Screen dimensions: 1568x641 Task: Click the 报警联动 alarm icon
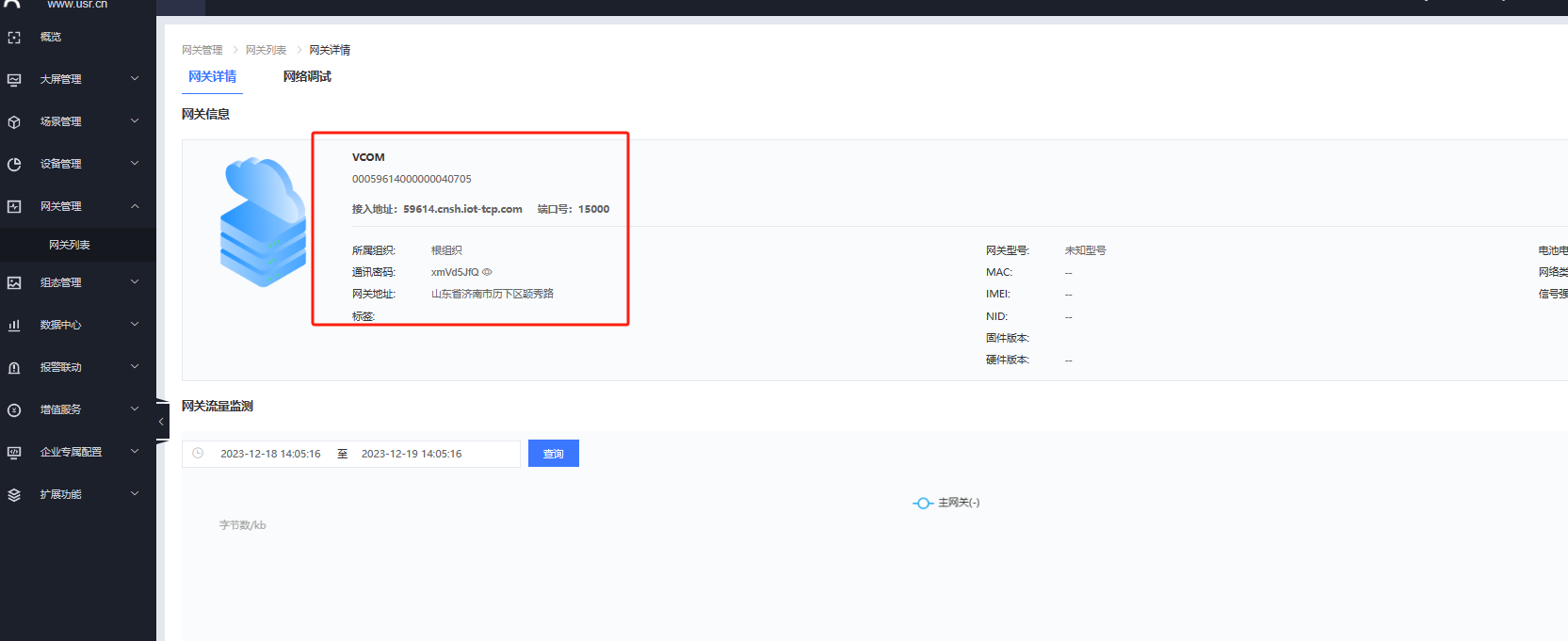click(x=14, y=367)
